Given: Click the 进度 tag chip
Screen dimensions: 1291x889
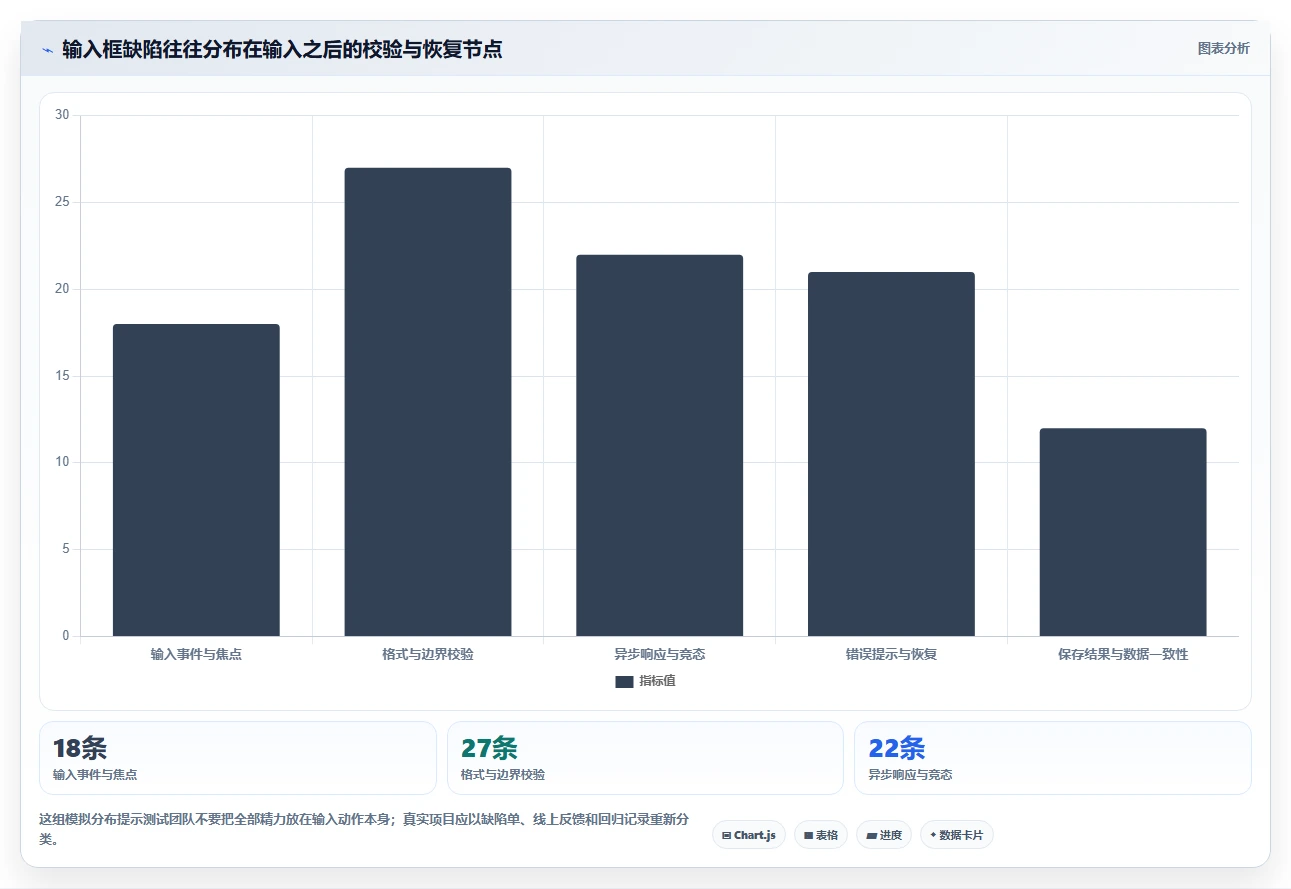Looking at the screenshot, I should pos(884,835).
